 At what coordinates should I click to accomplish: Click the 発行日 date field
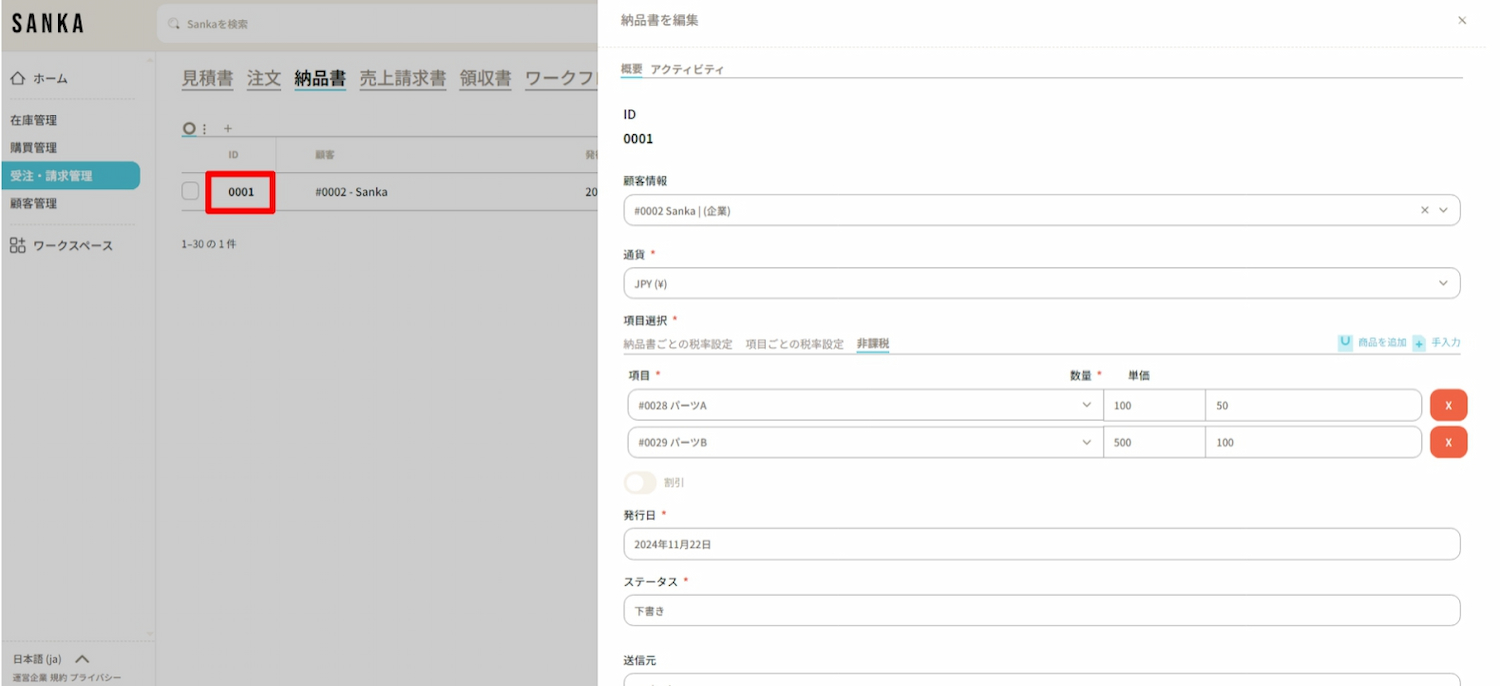[x=1040, y=545]
